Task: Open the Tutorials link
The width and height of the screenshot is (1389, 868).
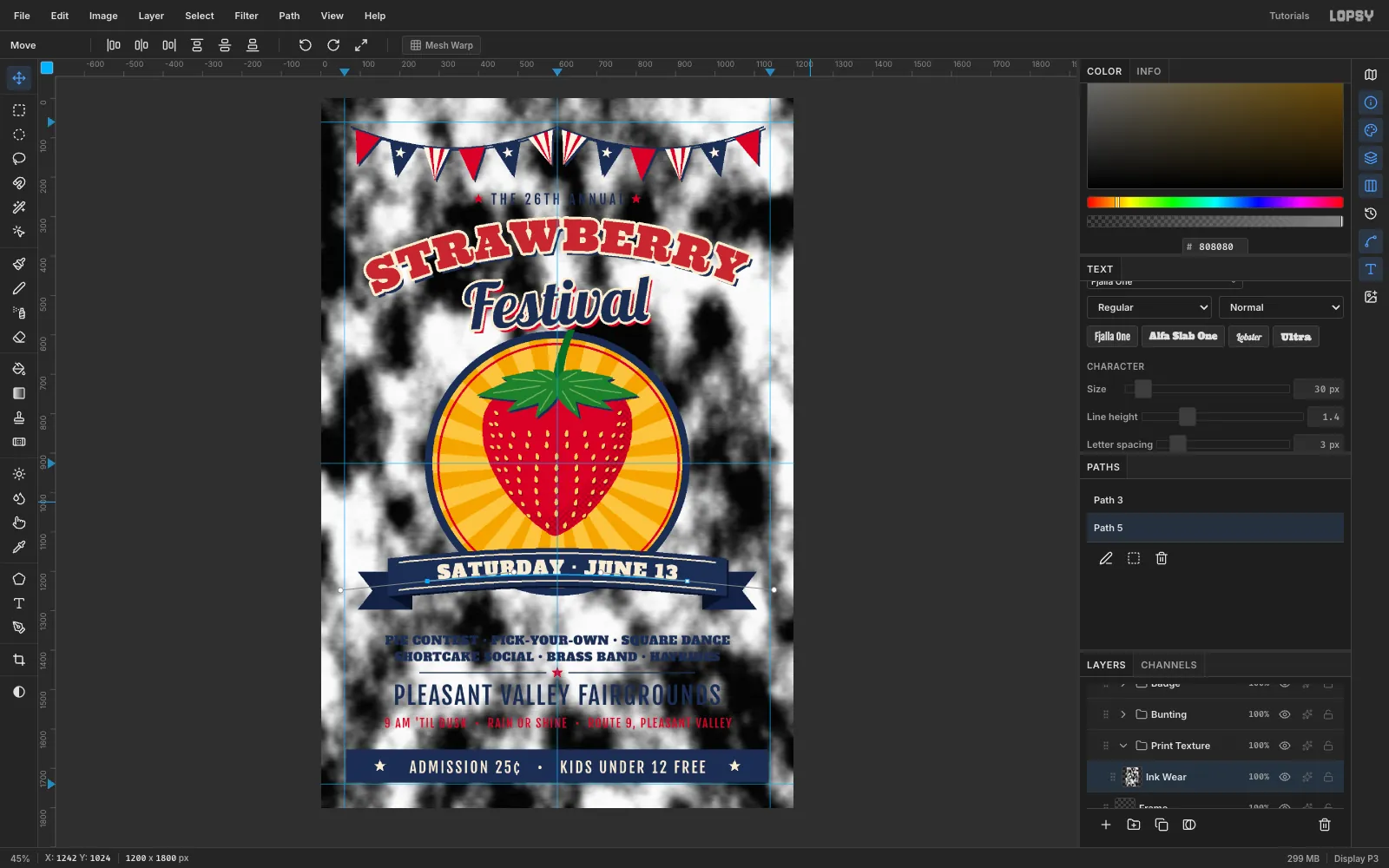Action: (1289, 16)
